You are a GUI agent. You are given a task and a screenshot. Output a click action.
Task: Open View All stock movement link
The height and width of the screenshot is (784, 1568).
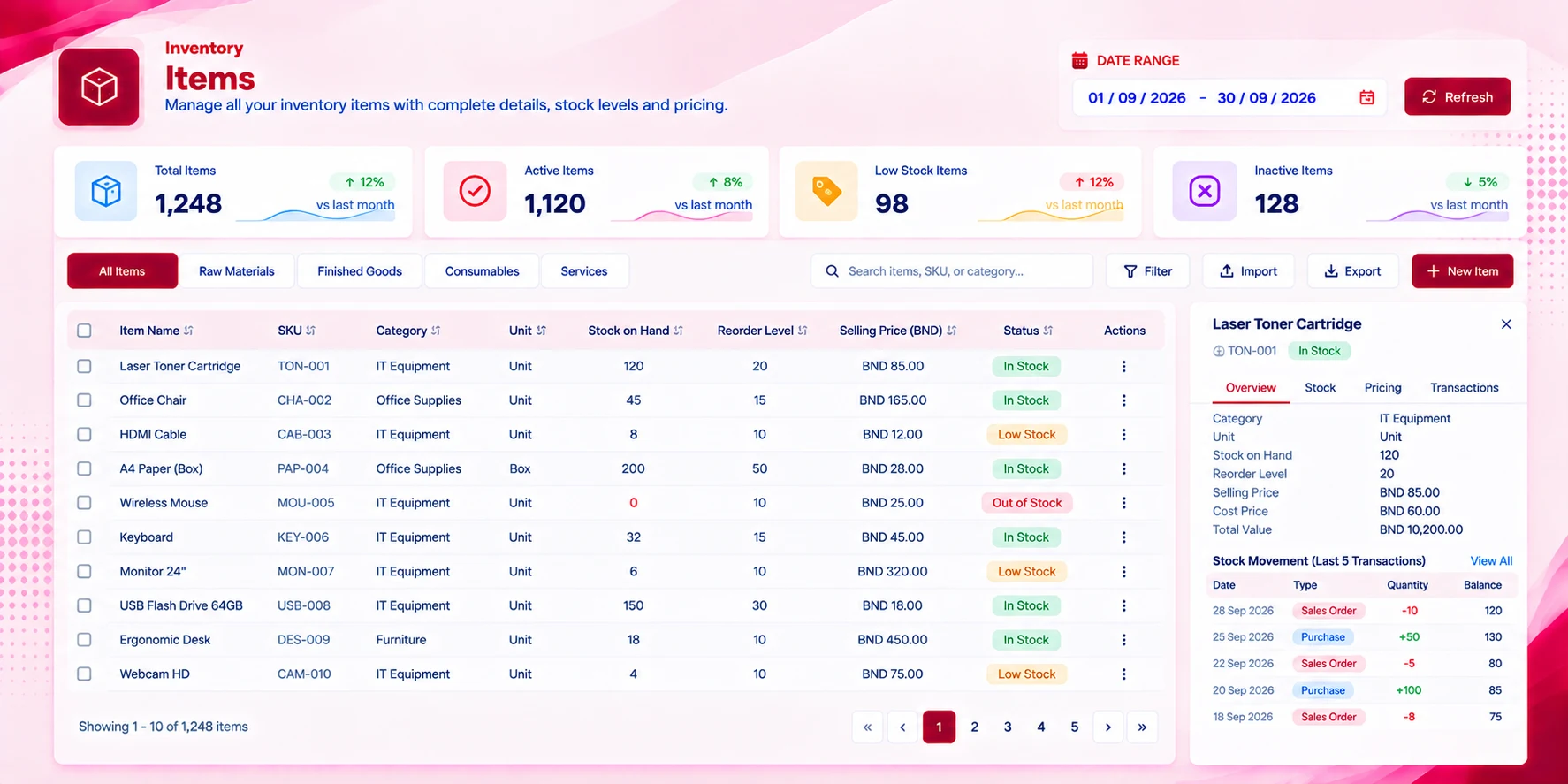[1491, 561]
